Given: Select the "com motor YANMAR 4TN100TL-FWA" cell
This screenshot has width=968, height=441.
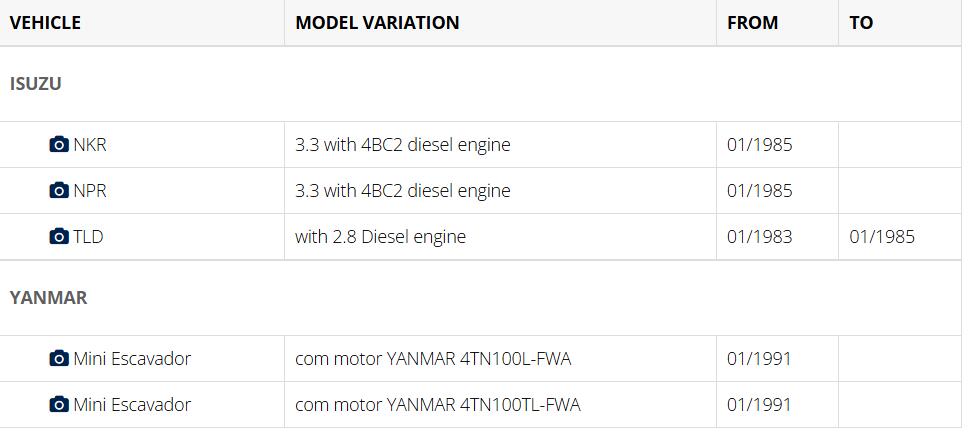Looking at the screenshot, I should [x=437, y=405].
